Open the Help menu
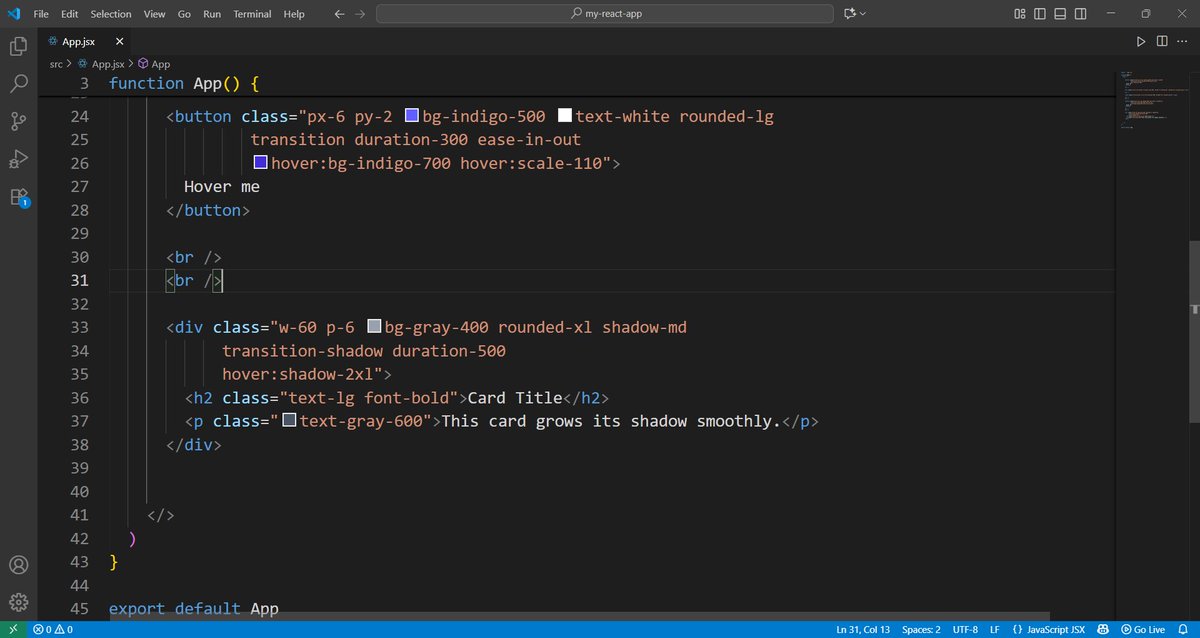The width and height of the screenshot is (1200, 638). tap(294, 14)
